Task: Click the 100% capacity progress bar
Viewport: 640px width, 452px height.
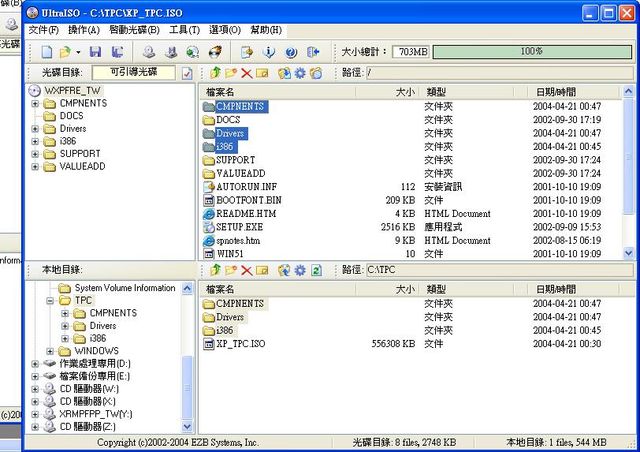Action: 532,52
